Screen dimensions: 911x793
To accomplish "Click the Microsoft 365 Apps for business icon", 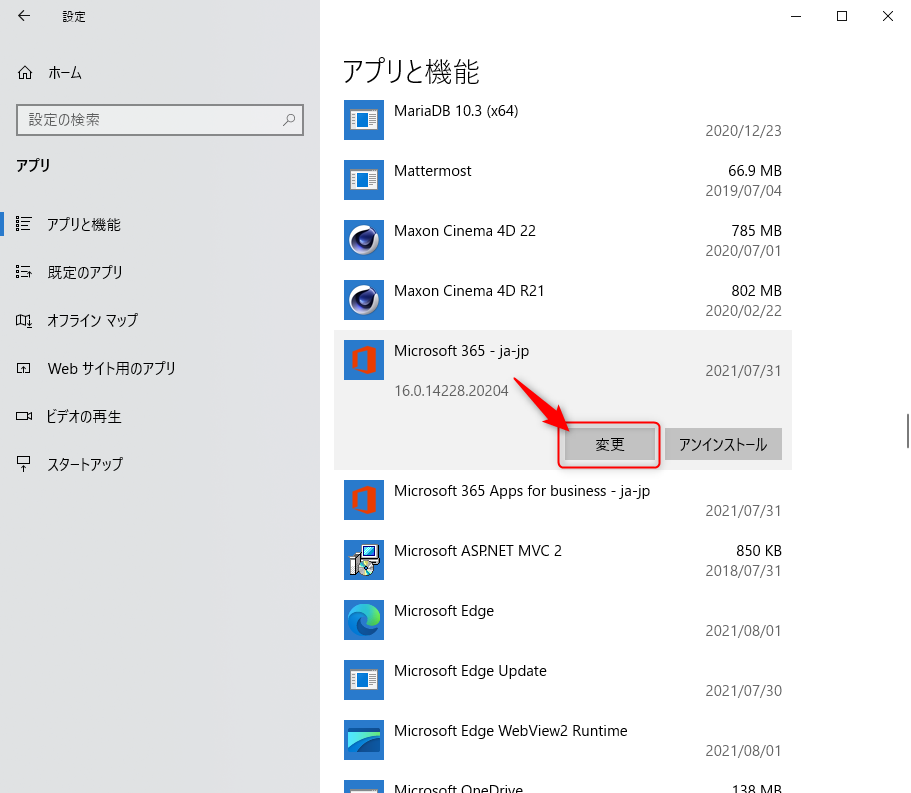I will tap(364, 500).
